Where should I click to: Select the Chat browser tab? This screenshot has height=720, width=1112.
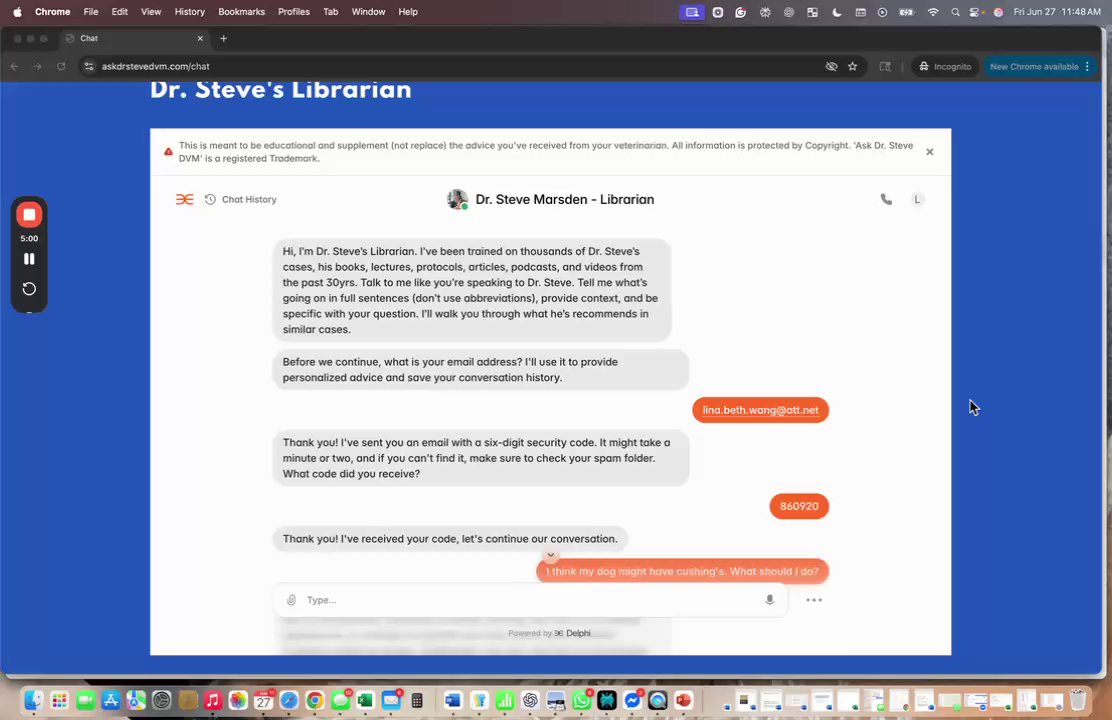click(x=135, y=38)
